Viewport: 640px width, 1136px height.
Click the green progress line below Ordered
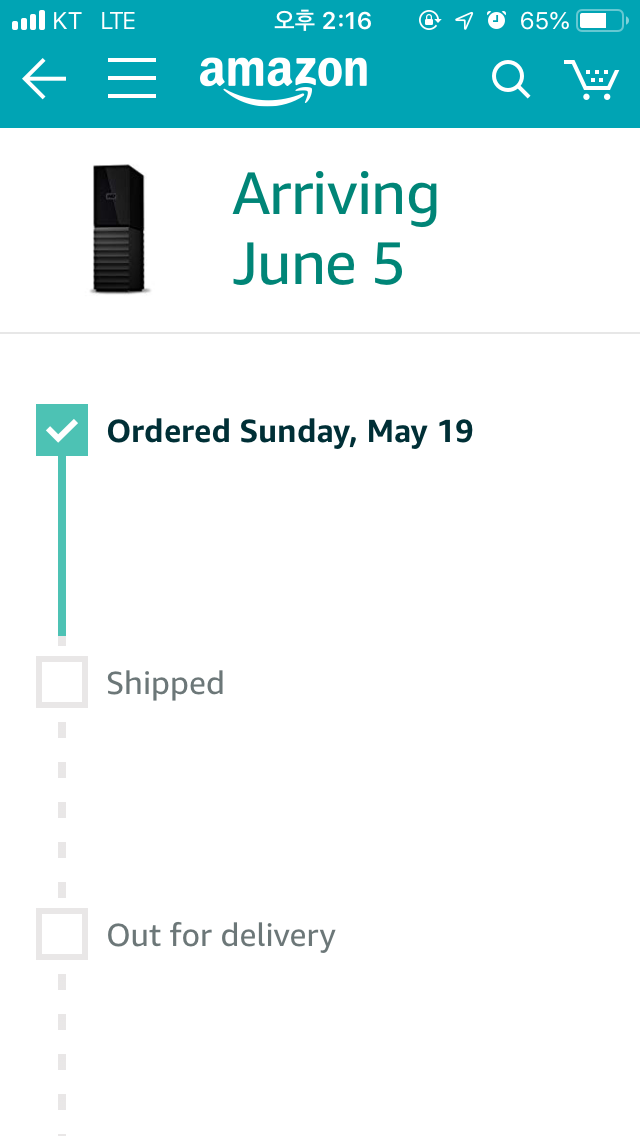[62, 545]
